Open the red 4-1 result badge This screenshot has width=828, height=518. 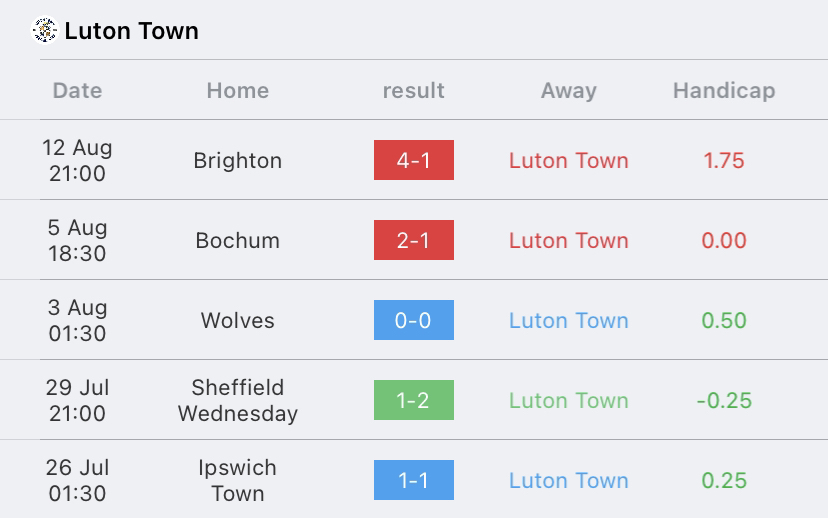(x=413, y=160)
